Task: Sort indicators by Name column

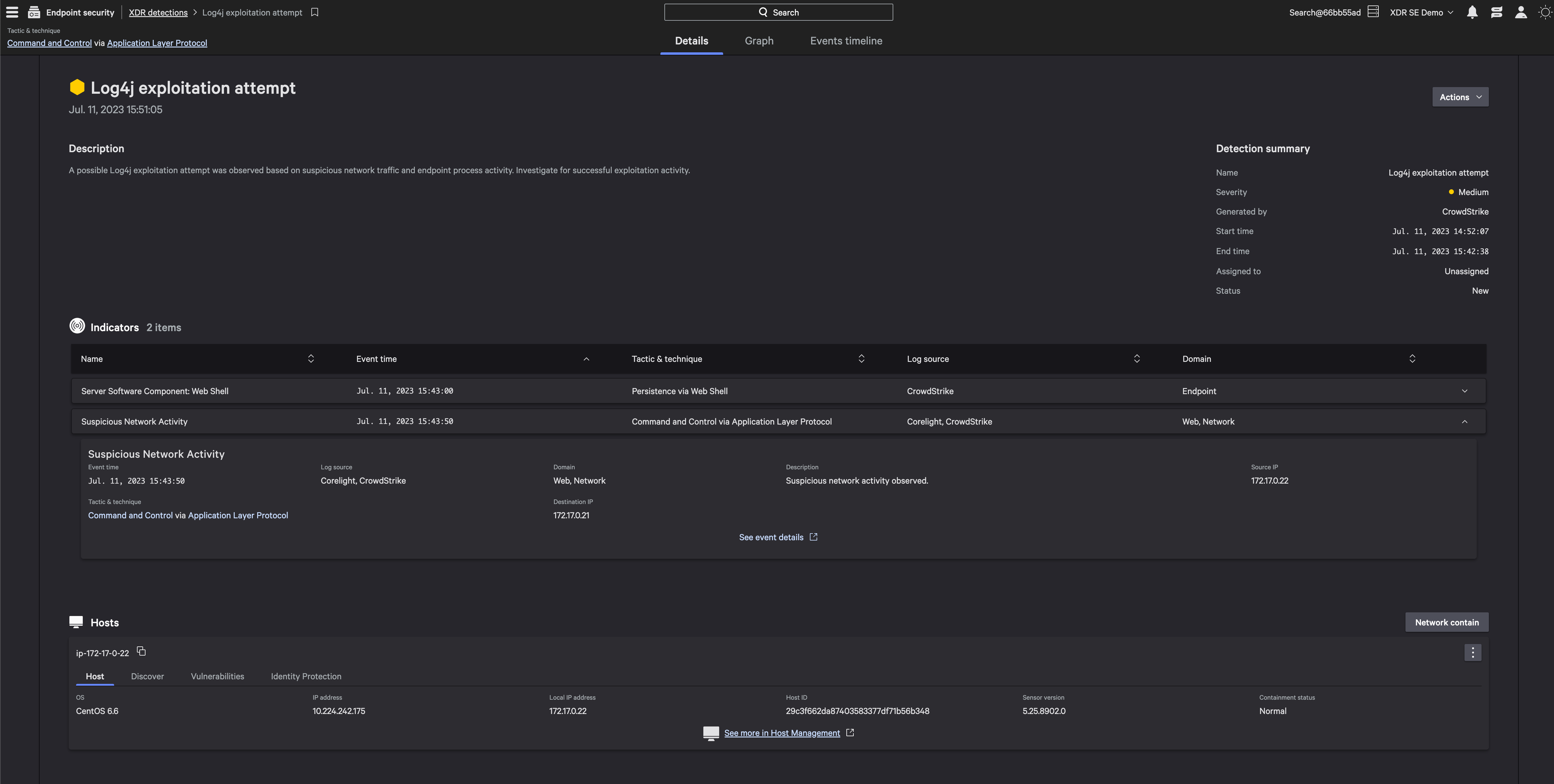Action: click(311, 359)
